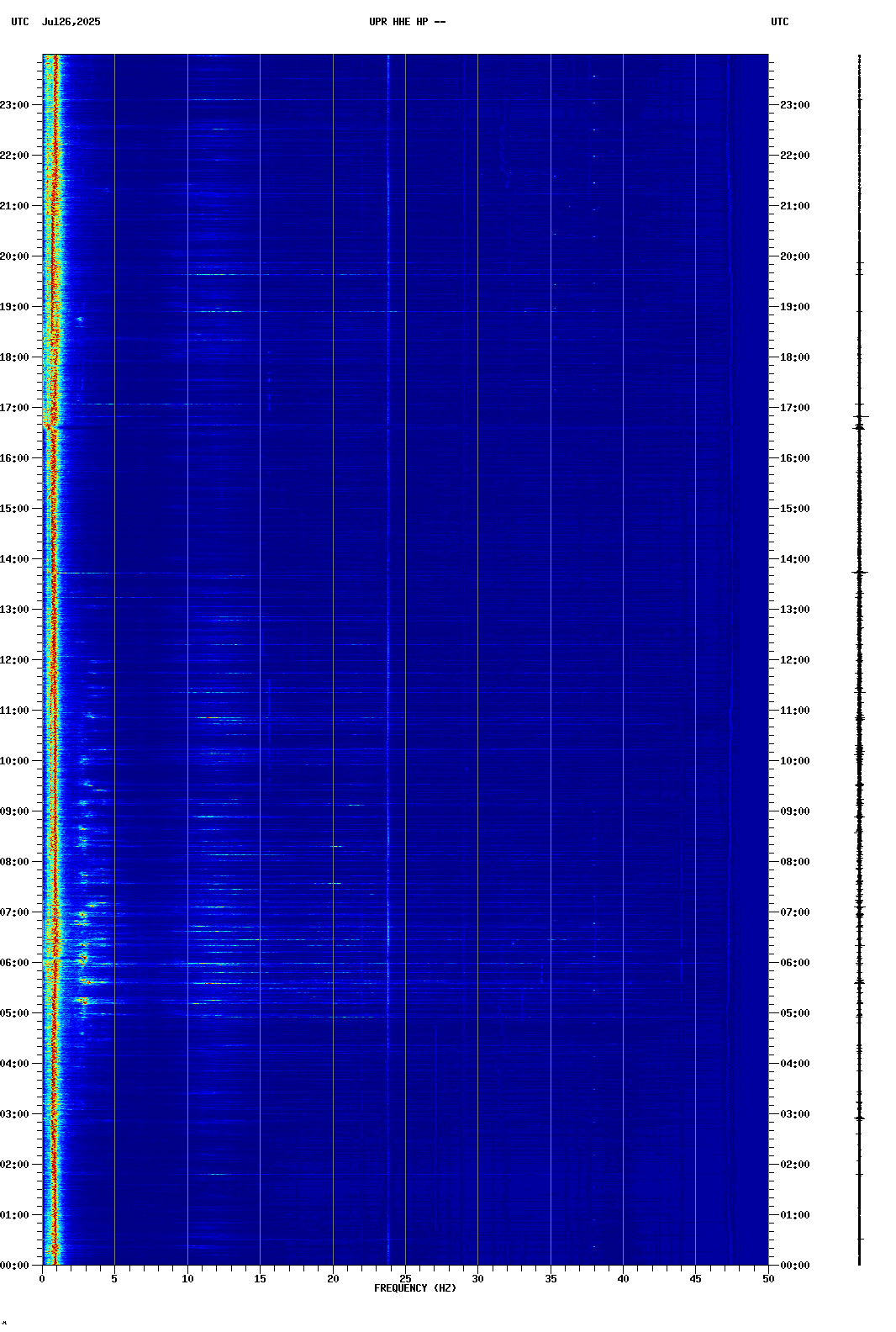Select '18:00' on the right time axis

(795, 357)
